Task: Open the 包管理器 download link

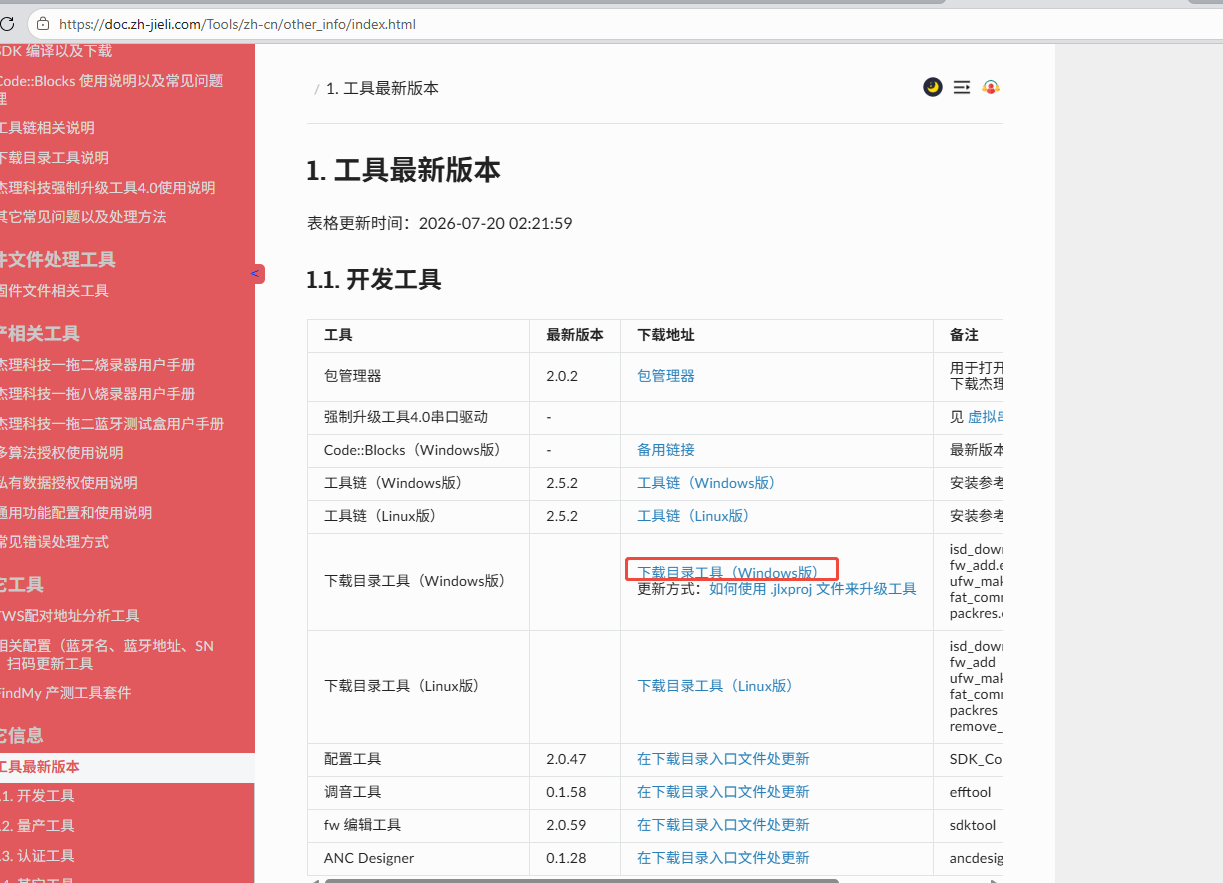Action: coord(666,376)
